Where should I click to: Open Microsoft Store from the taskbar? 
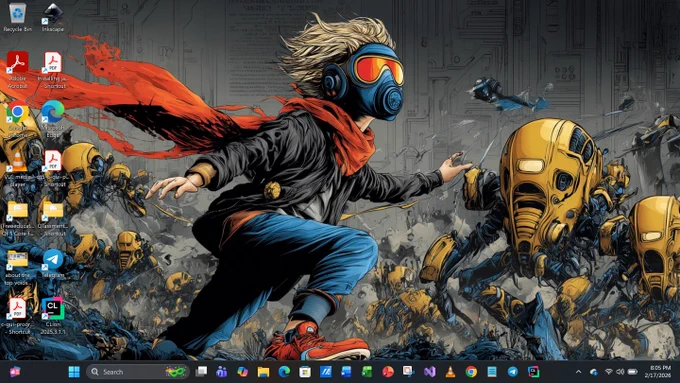click(305, 372)
